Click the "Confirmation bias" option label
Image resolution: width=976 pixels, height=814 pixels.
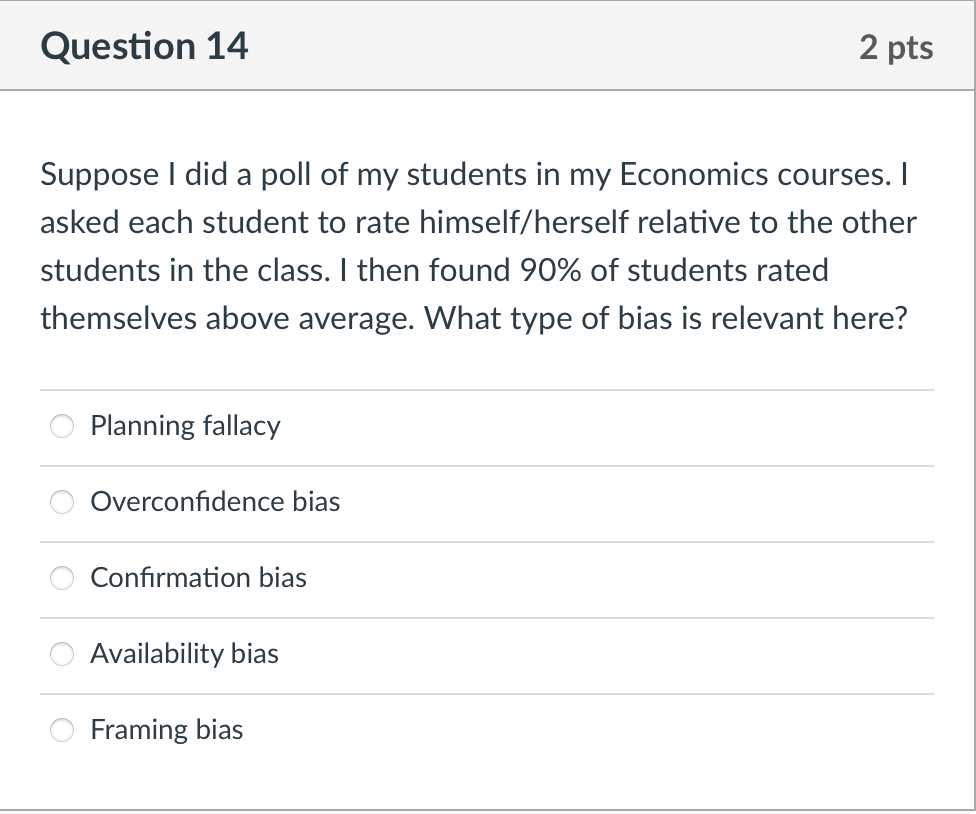pos(198,578)
